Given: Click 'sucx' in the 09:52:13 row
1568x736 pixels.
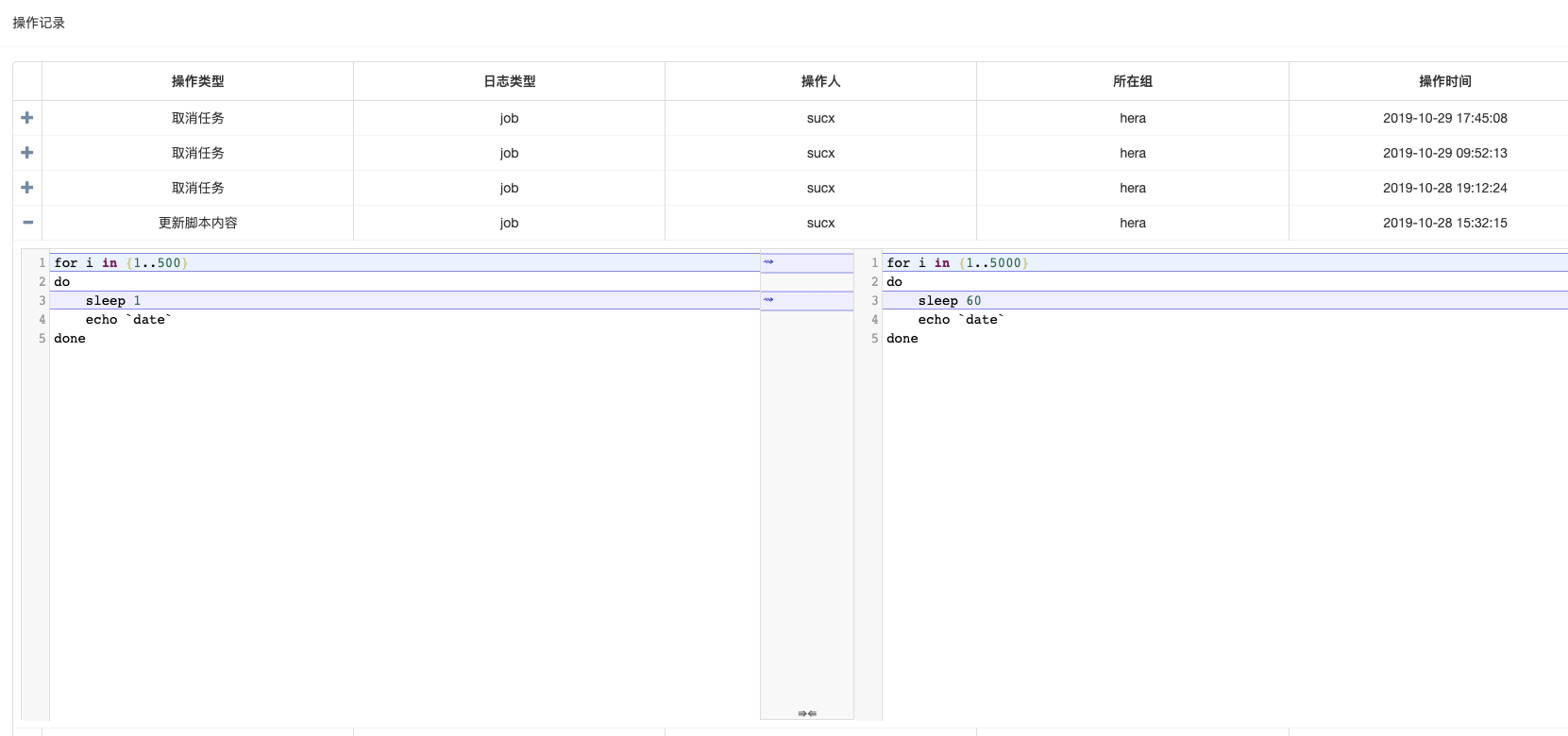Looking at the screenshot, I should 821,153.
